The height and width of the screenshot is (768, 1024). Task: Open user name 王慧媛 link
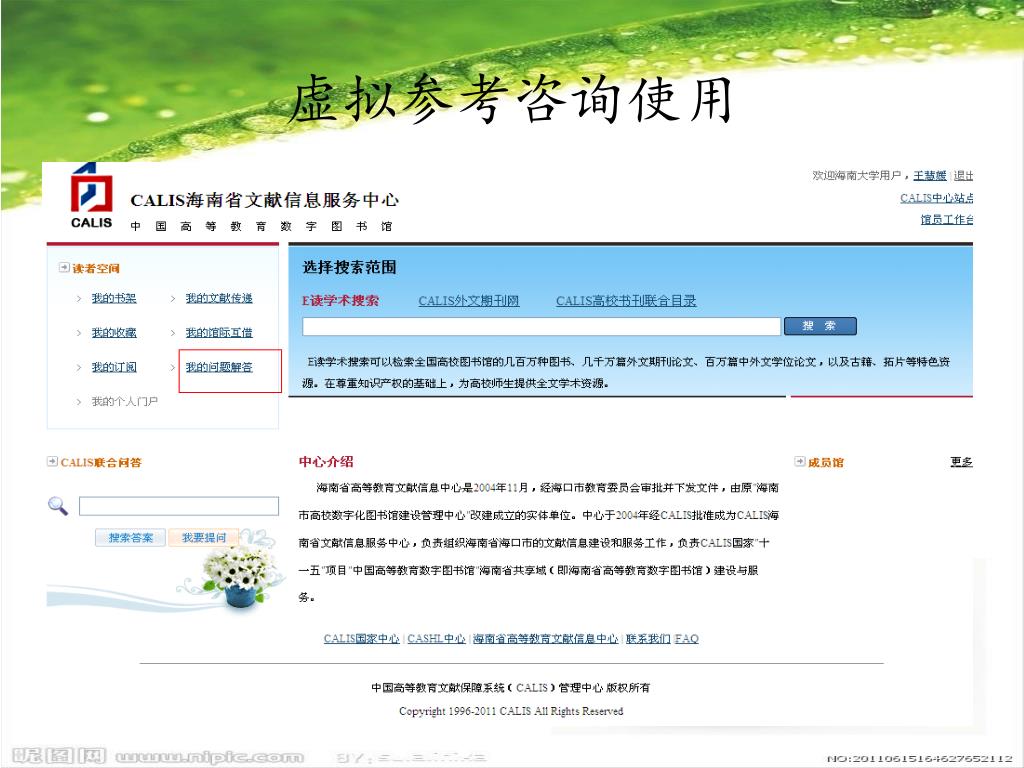[x=929, y=176]
